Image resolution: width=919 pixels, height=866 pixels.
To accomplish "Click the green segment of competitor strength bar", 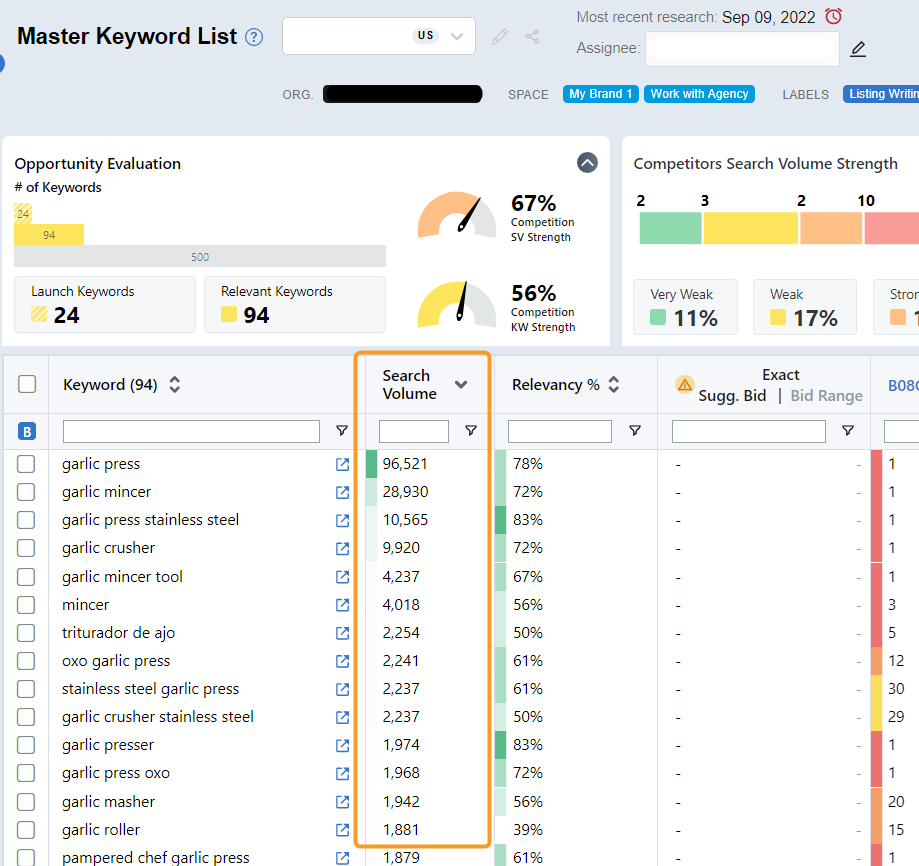I will pyautogui.click(x=670, y=228).
